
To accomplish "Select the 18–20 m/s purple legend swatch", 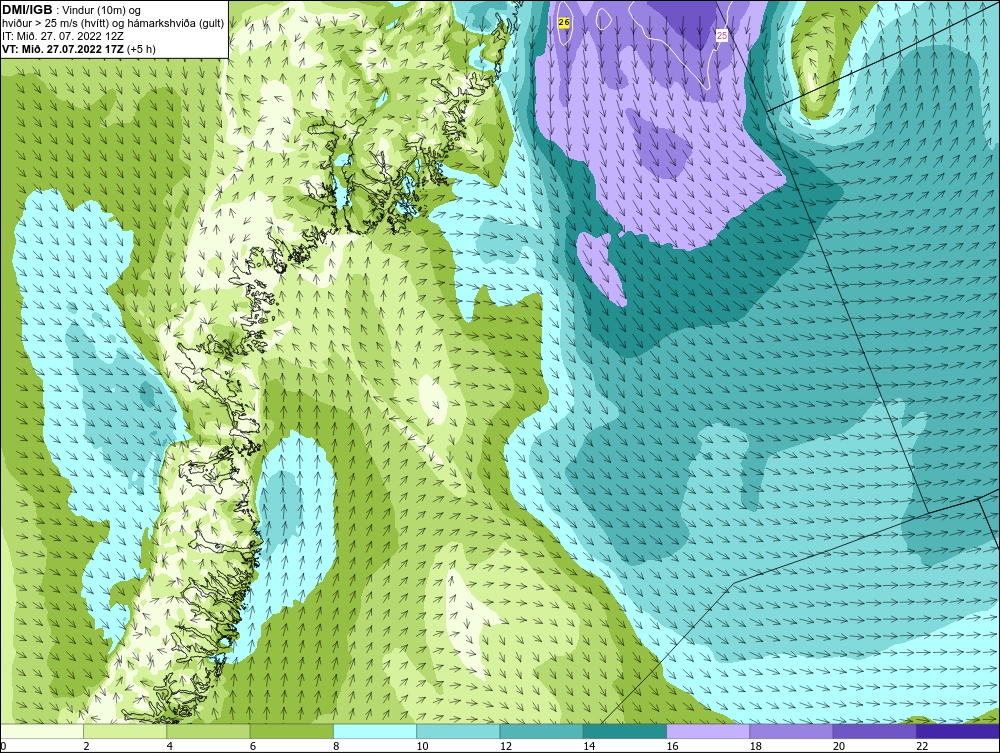I will (x=791, y=731).
